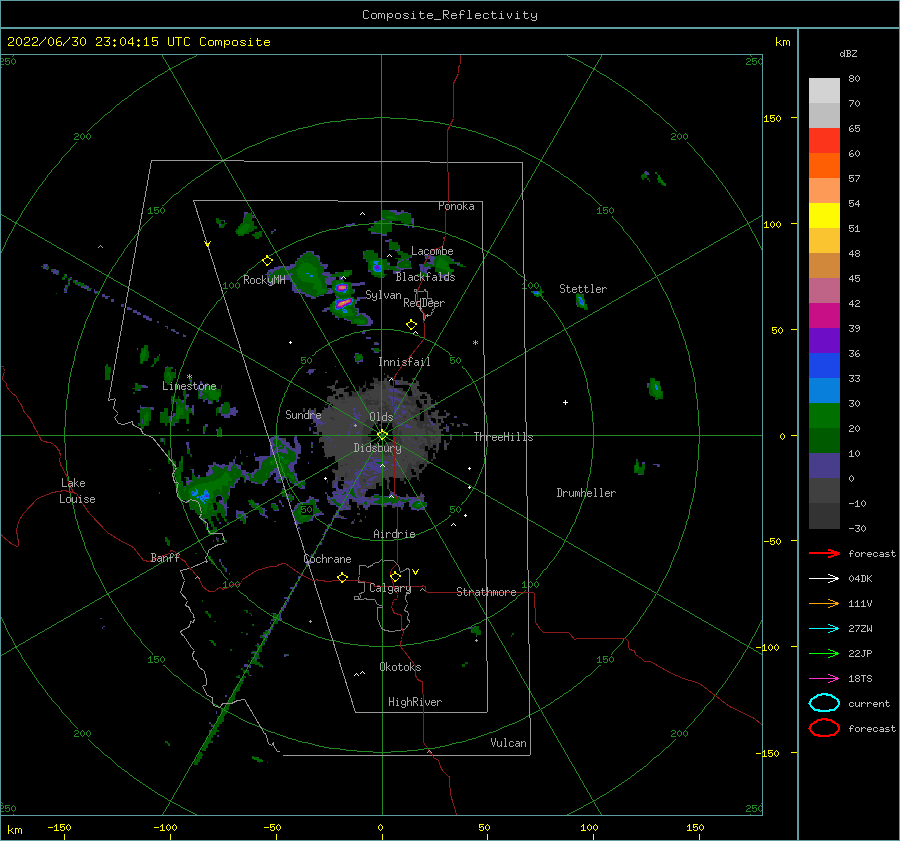Click the white 04DK arrow icon

pos(824,579)
